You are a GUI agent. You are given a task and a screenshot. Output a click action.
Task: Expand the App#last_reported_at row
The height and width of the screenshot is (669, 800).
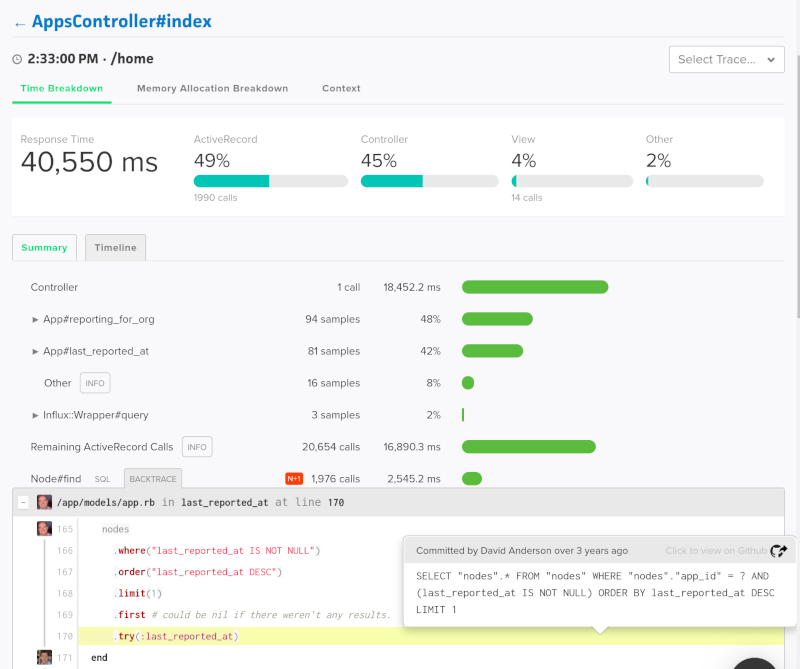[35, 352]
